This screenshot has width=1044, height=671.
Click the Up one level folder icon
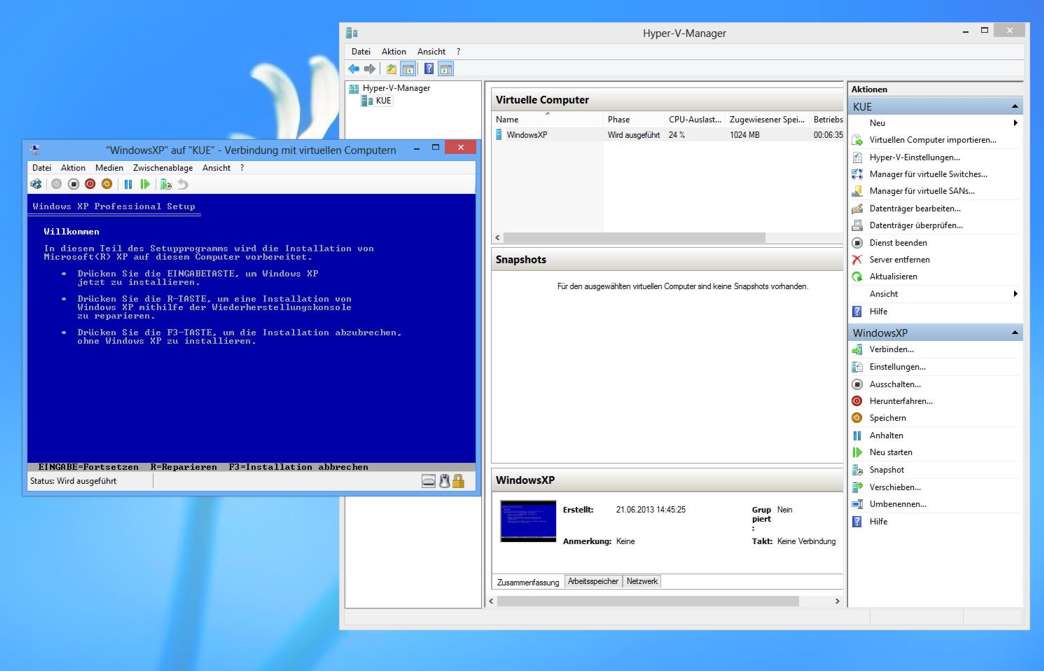point(392,69)
